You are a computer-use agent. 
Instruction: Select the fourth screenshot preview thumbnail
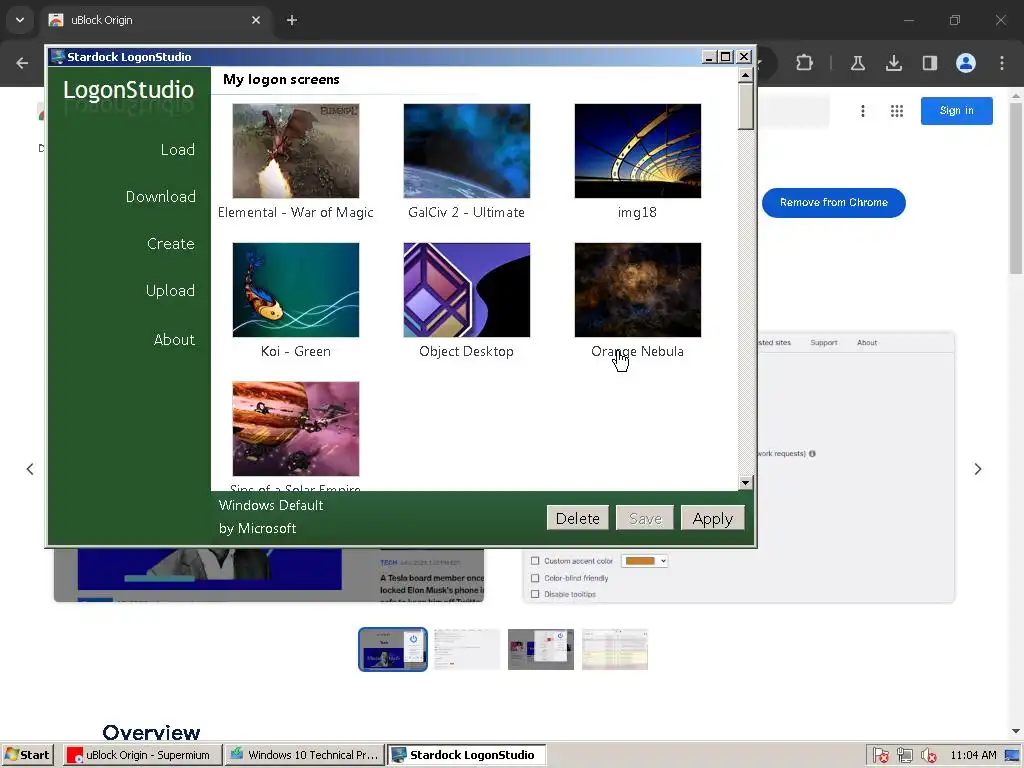(615, 649)
